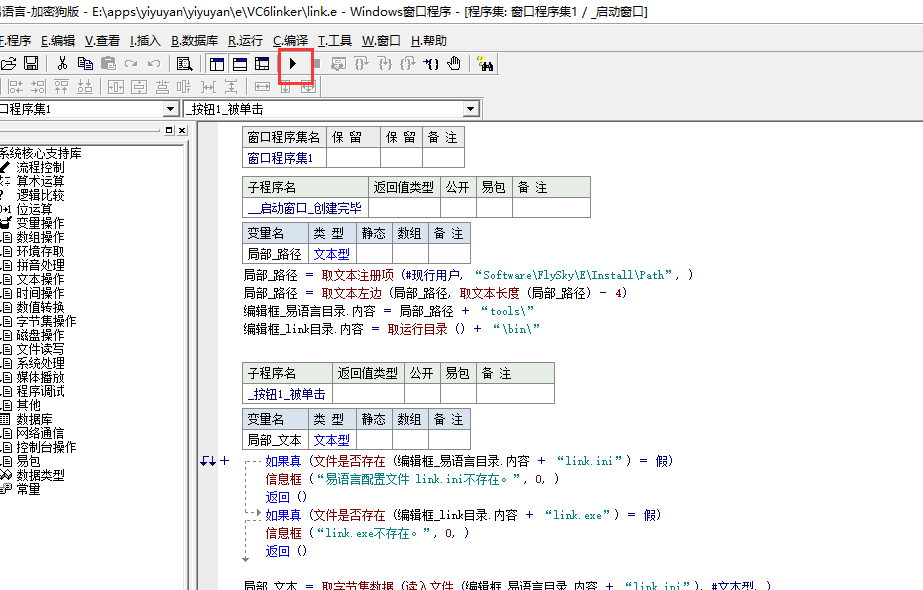Viewport: 923px width, 590px height.
Task: Toggle the status panel view icon
Action: pos(240,64)
